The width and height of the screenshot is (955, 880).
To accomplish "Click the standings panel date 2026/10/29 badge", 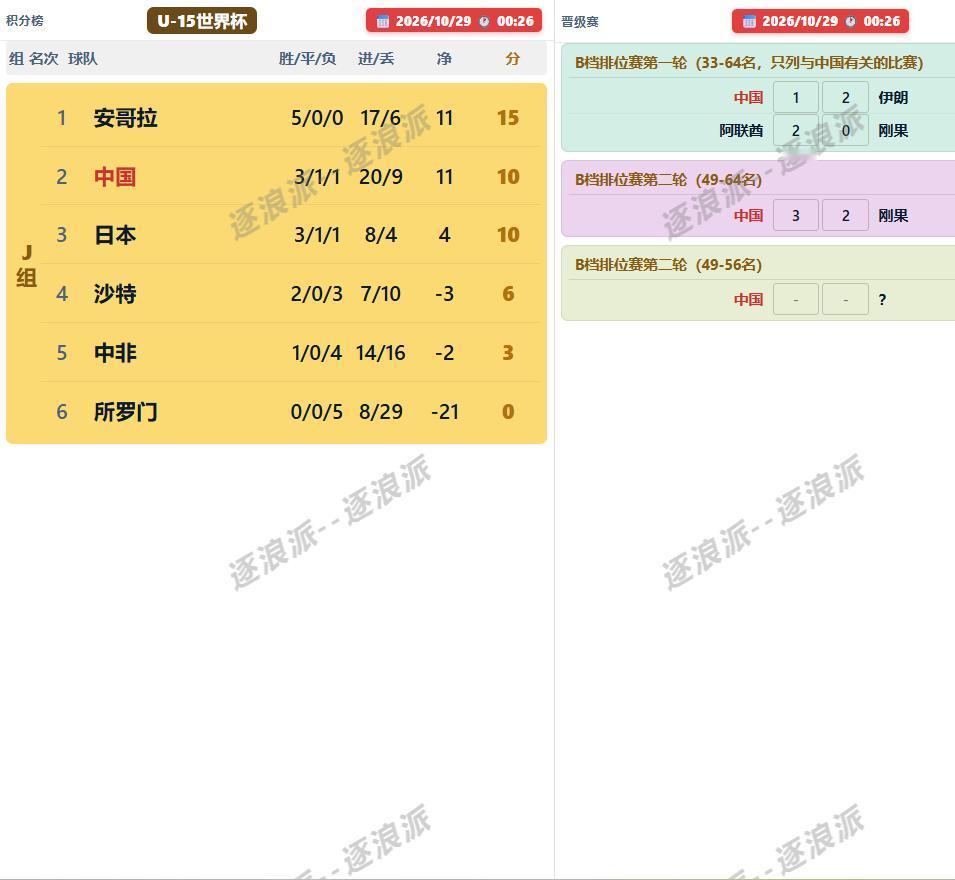I will [x=454, y=21].
